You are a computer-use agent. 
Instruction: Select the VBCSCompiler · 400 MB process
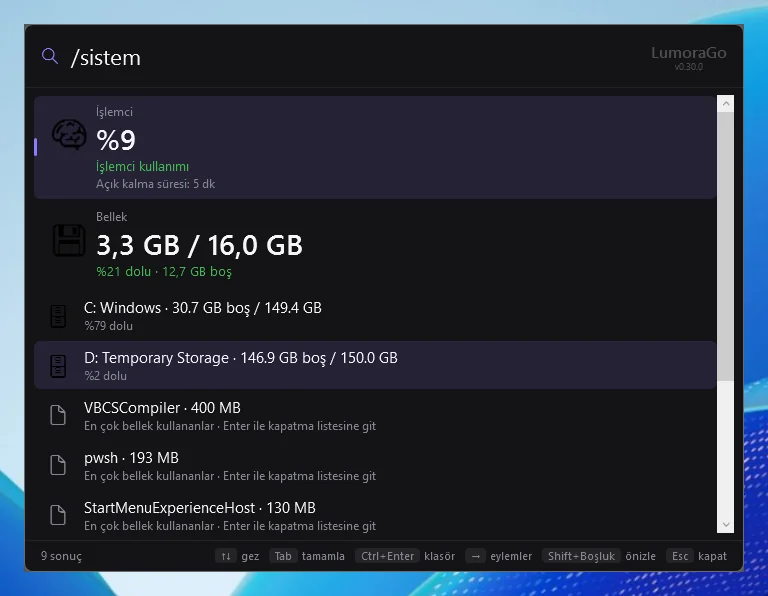click(x=375, y=416)
